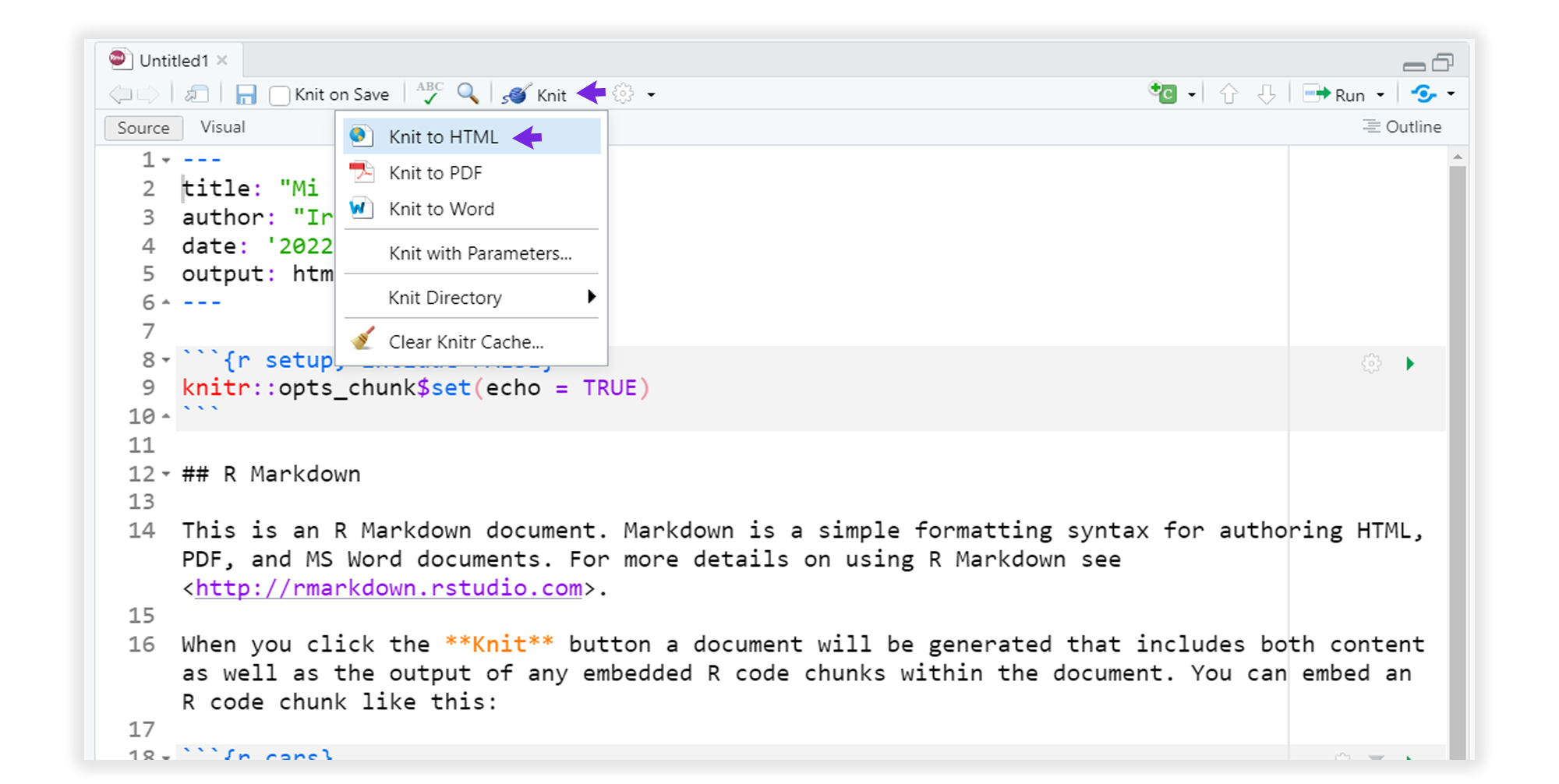Open insert chunk language dropdown arrow
The height and width of the screenshot is (784, 1559).
coord(1191,95)
